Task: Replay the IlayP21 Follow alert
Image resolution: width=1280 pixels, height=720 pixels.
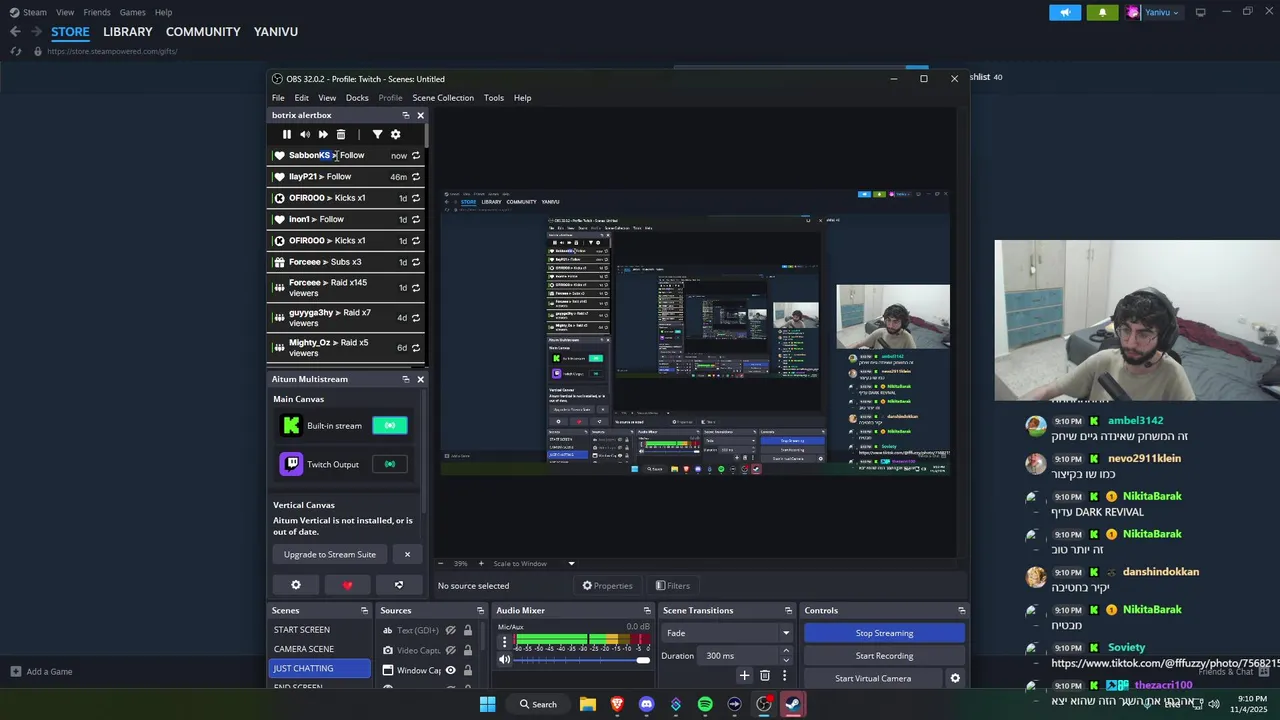Action: pos(416,177)
